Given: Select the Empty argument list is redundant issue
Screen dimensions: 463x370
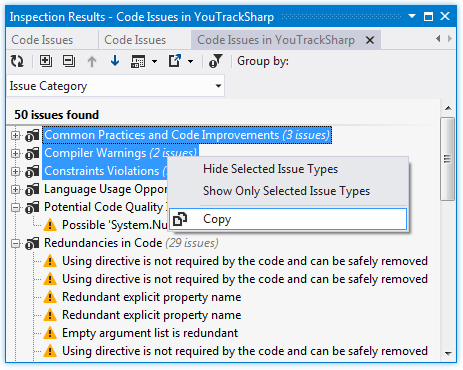Looking at the screenshot, I should [x=150, y=333].
